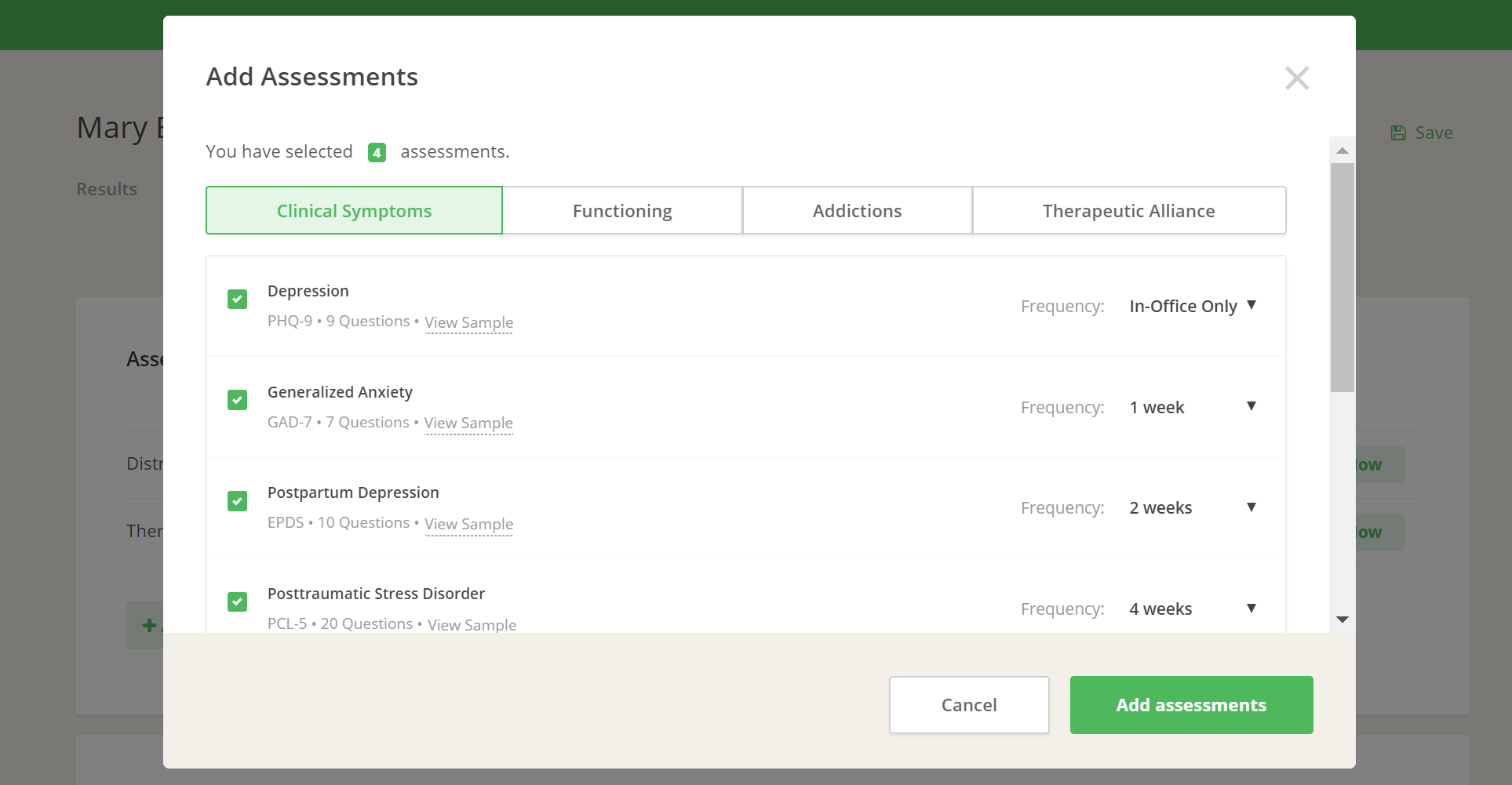Close the Add Assessments dialog
The height and width of the screenshot is (785, 1512).
pos(1297,78)
